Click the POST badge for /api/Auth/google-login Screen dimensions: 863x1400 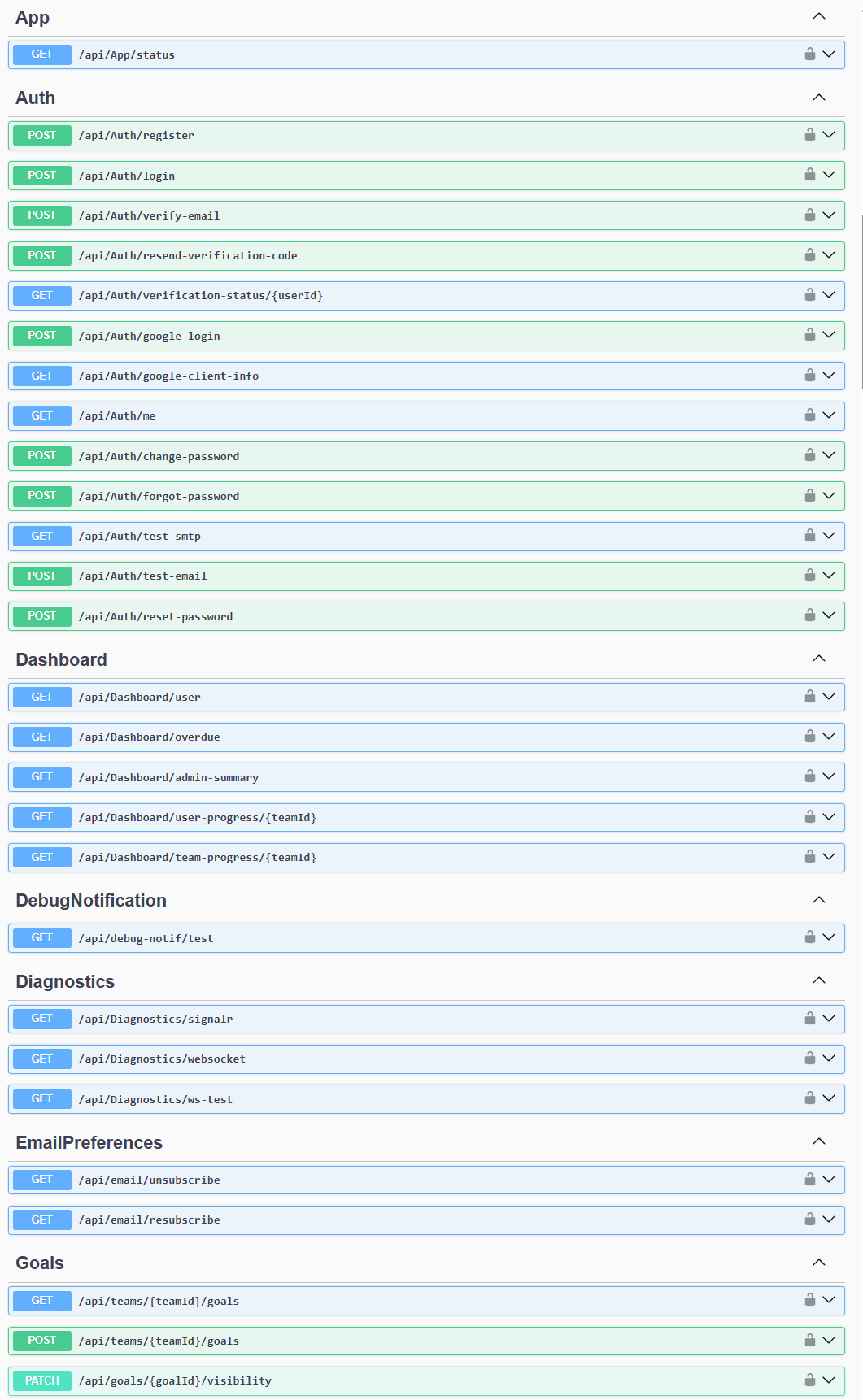pos(42,336)
